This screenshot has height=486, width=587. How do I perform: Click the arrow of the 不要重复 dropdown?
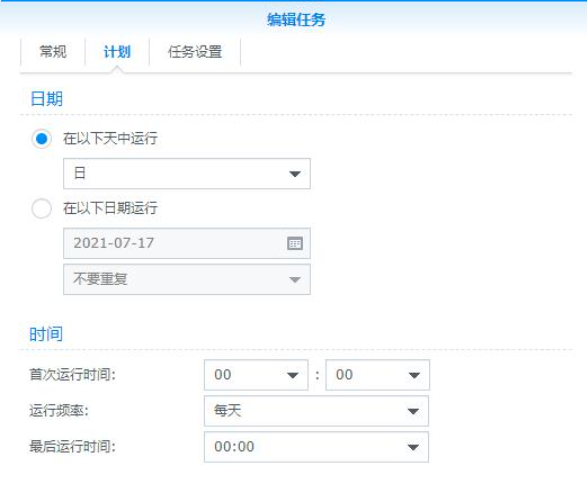click(295, 280)
